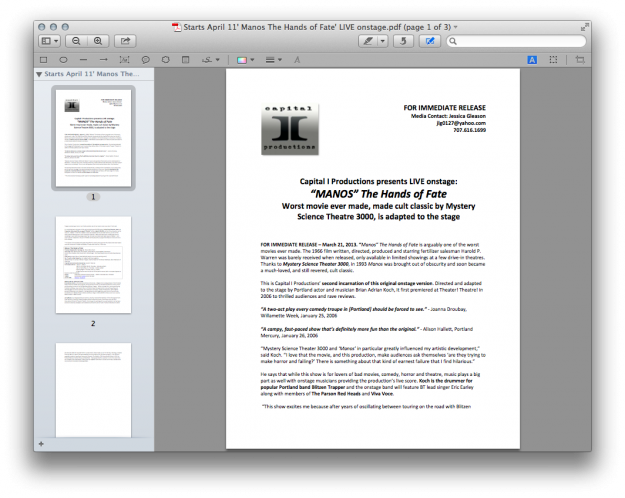
Task: Open the fonts button
Action: 297,60
